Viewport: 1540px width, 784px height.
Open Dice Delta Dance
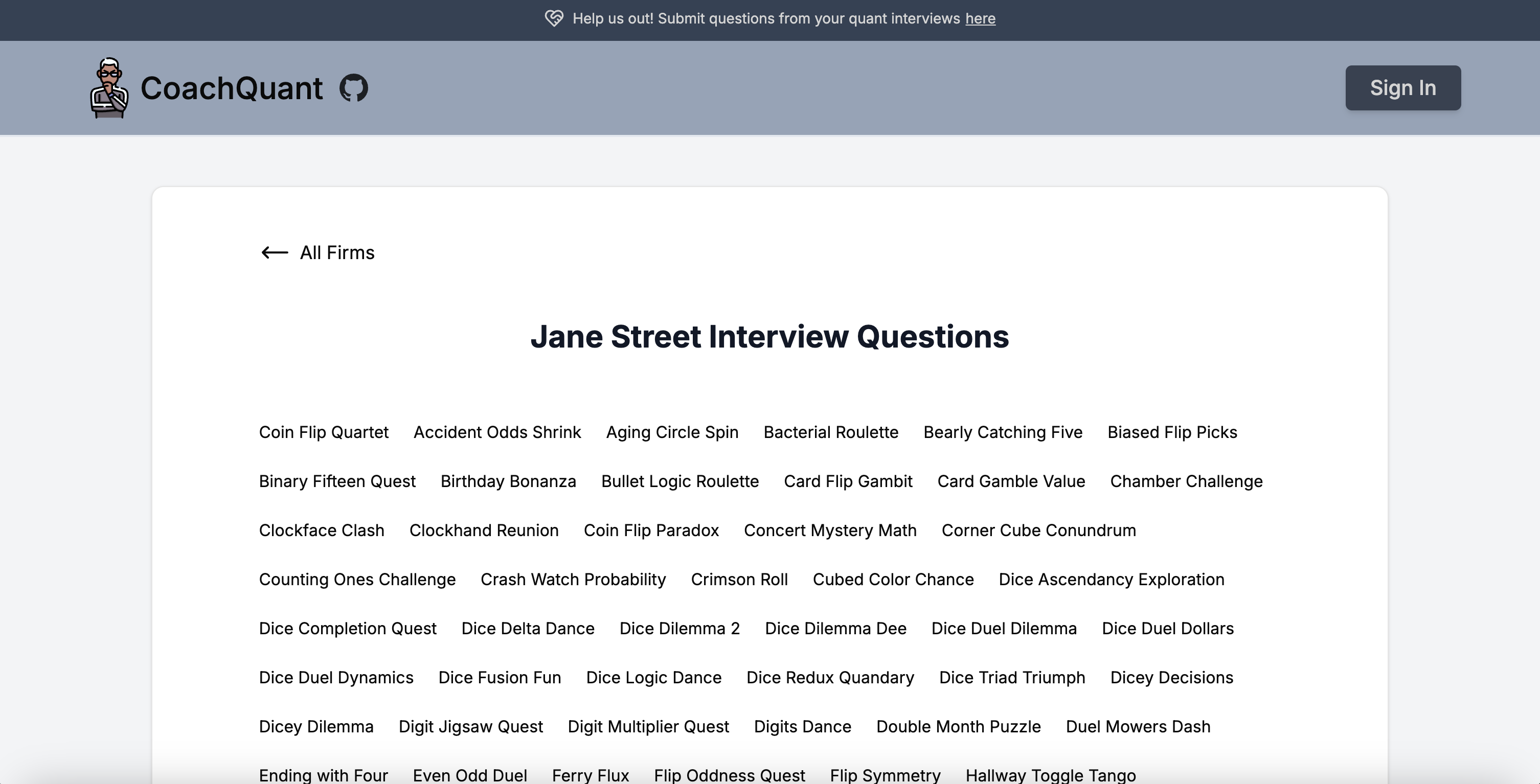coord(528,628)
